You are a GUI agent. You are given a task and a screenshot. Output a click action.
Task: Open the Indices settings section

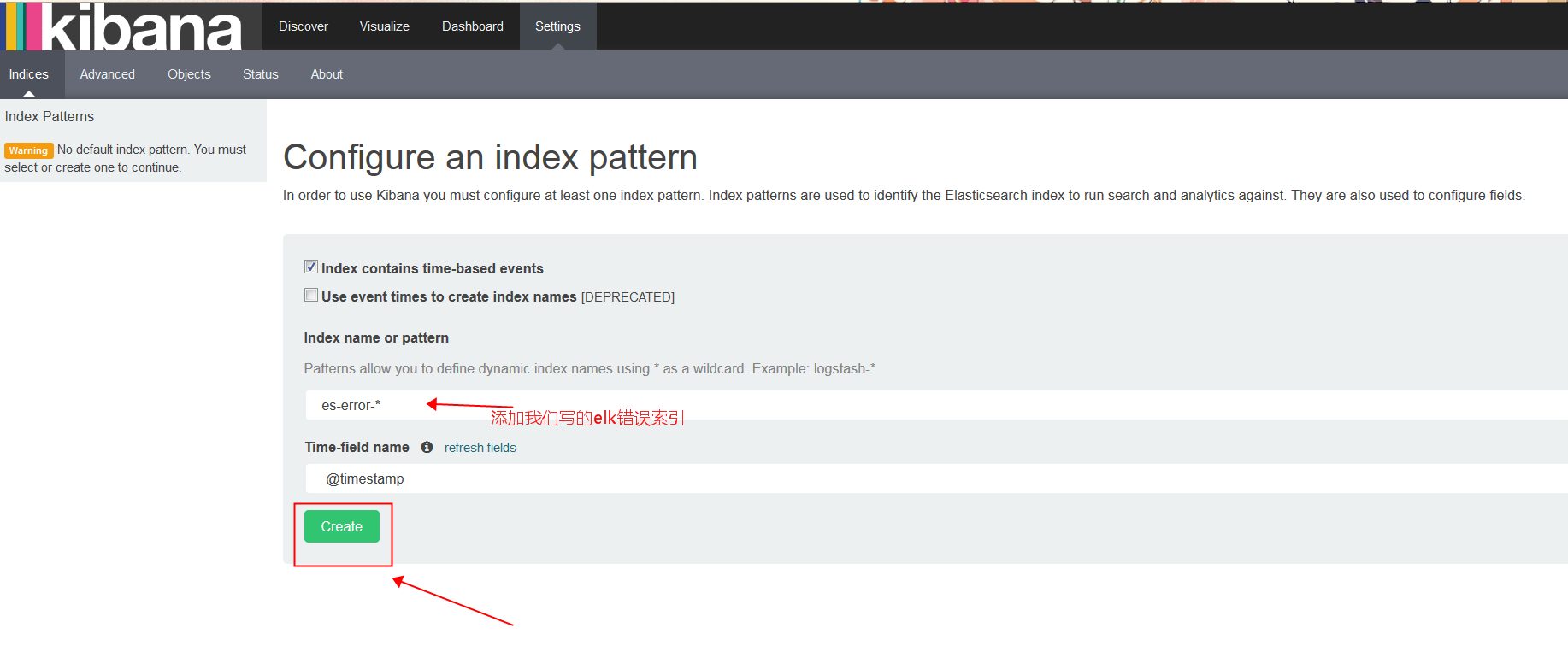(29, 74)
